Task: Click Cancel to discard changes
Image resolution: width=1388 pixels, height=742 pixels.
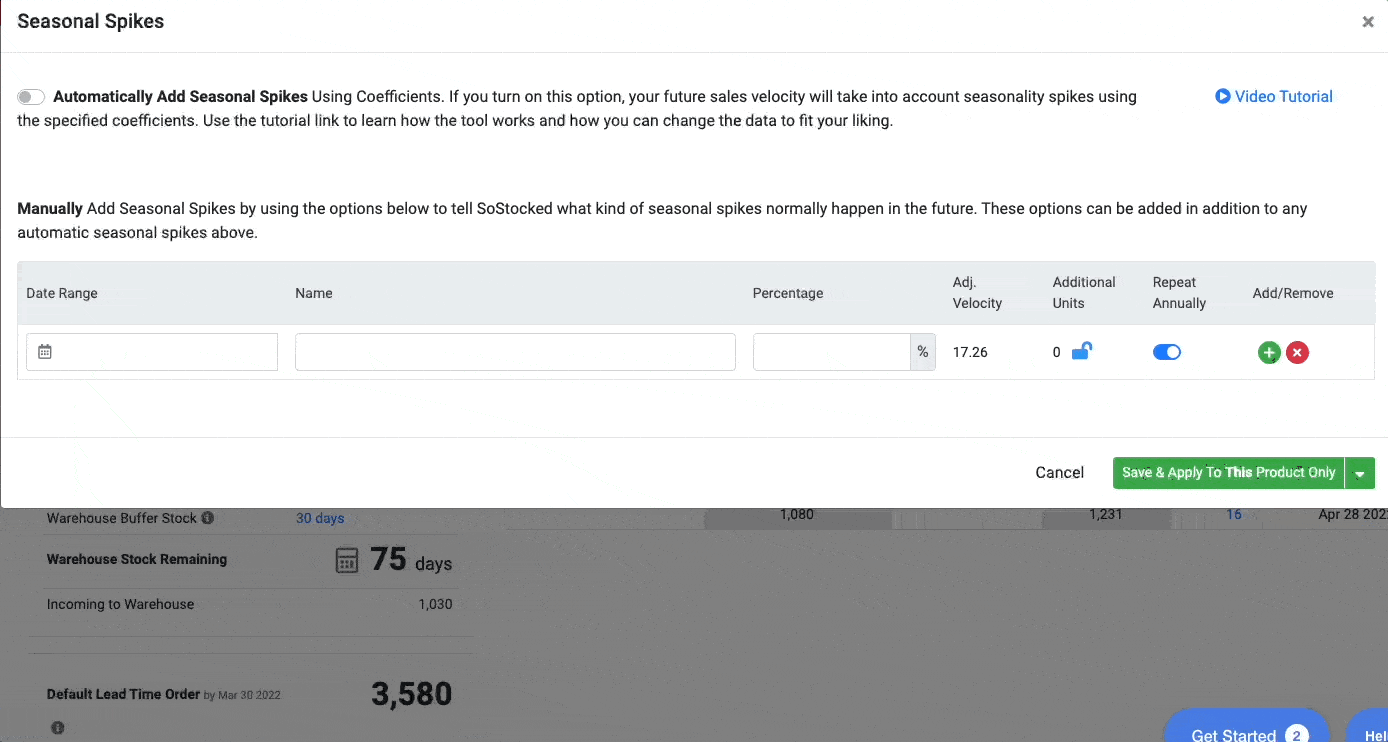Action: click(x=1059, y=472)
